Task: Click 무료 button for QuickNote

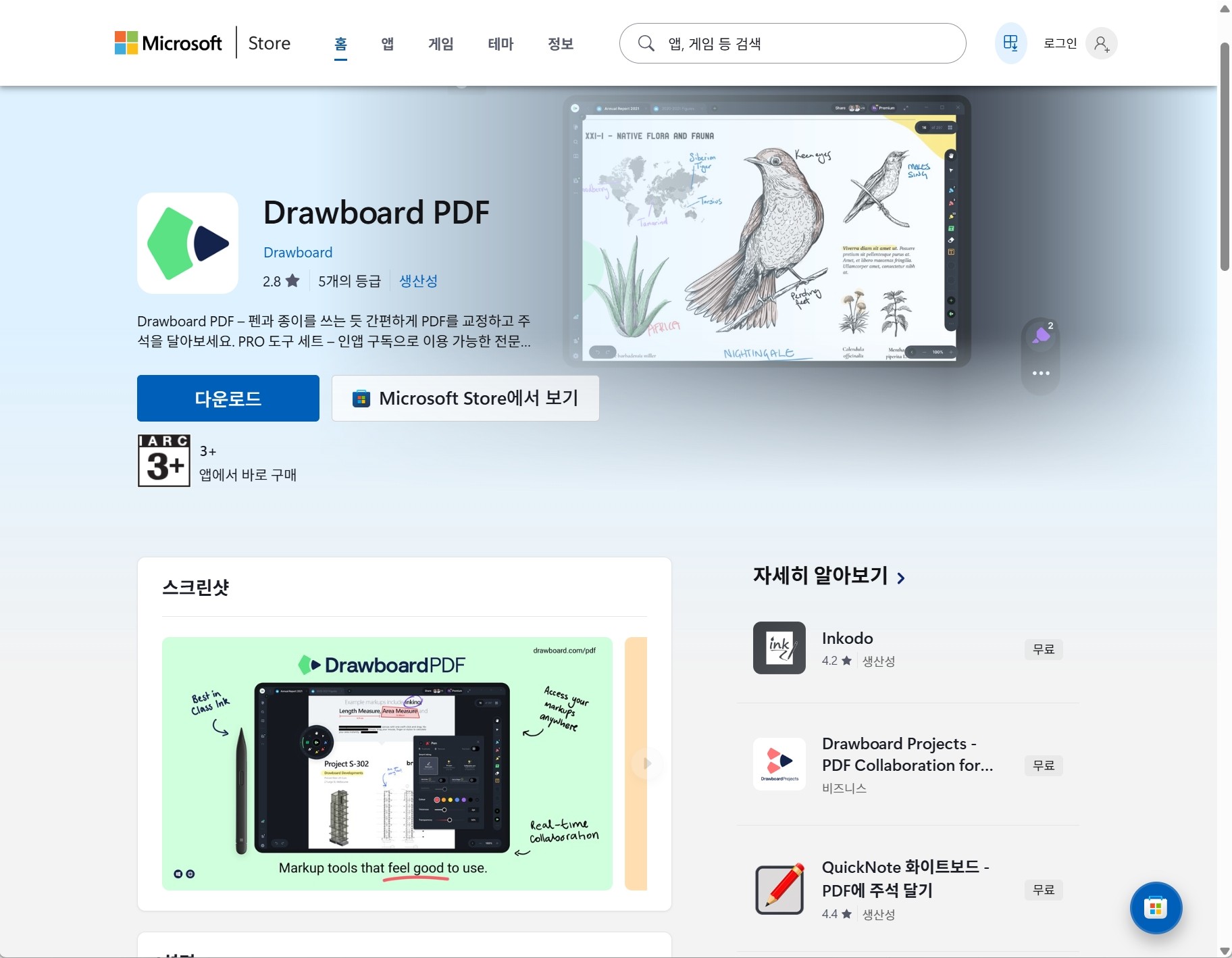Action: (x=1044, y=890)
